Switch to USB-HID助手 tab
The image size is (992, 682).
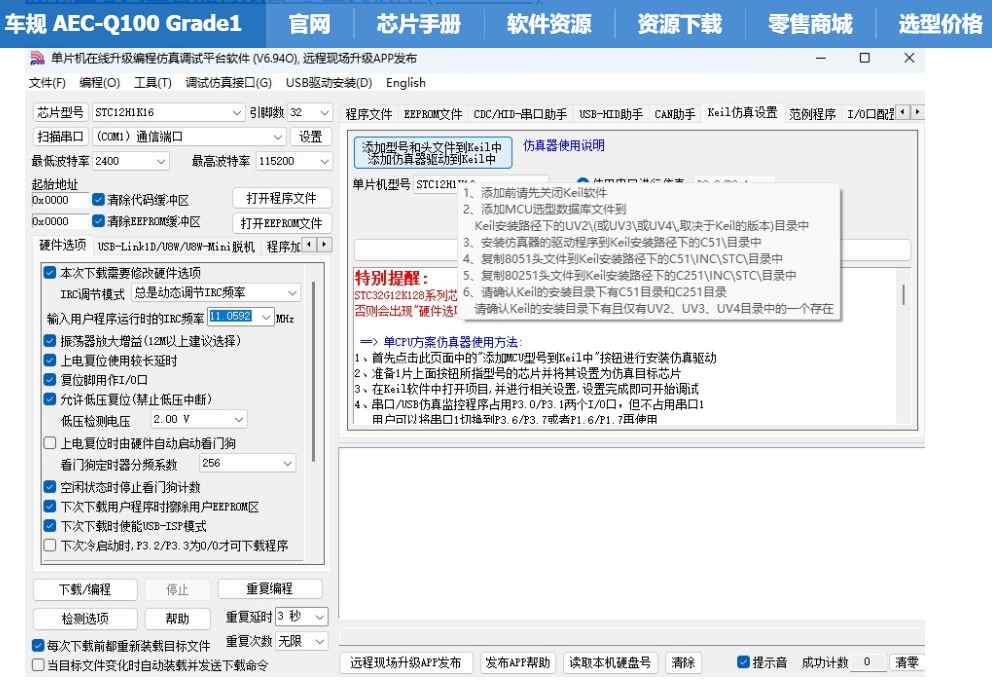(611, 114)
